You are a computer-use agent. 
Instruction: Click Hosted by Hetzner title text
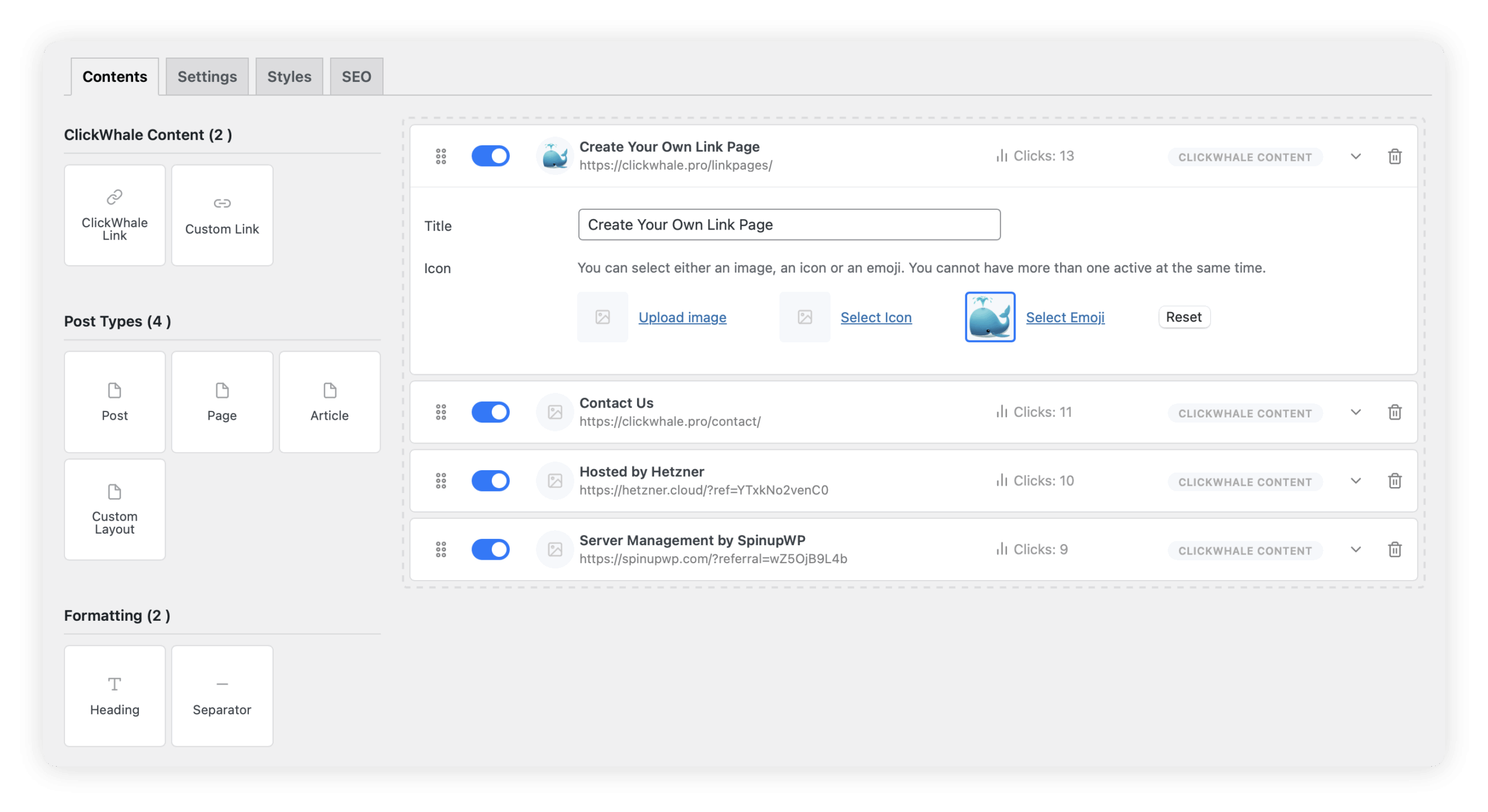click(x=642, y=471)
